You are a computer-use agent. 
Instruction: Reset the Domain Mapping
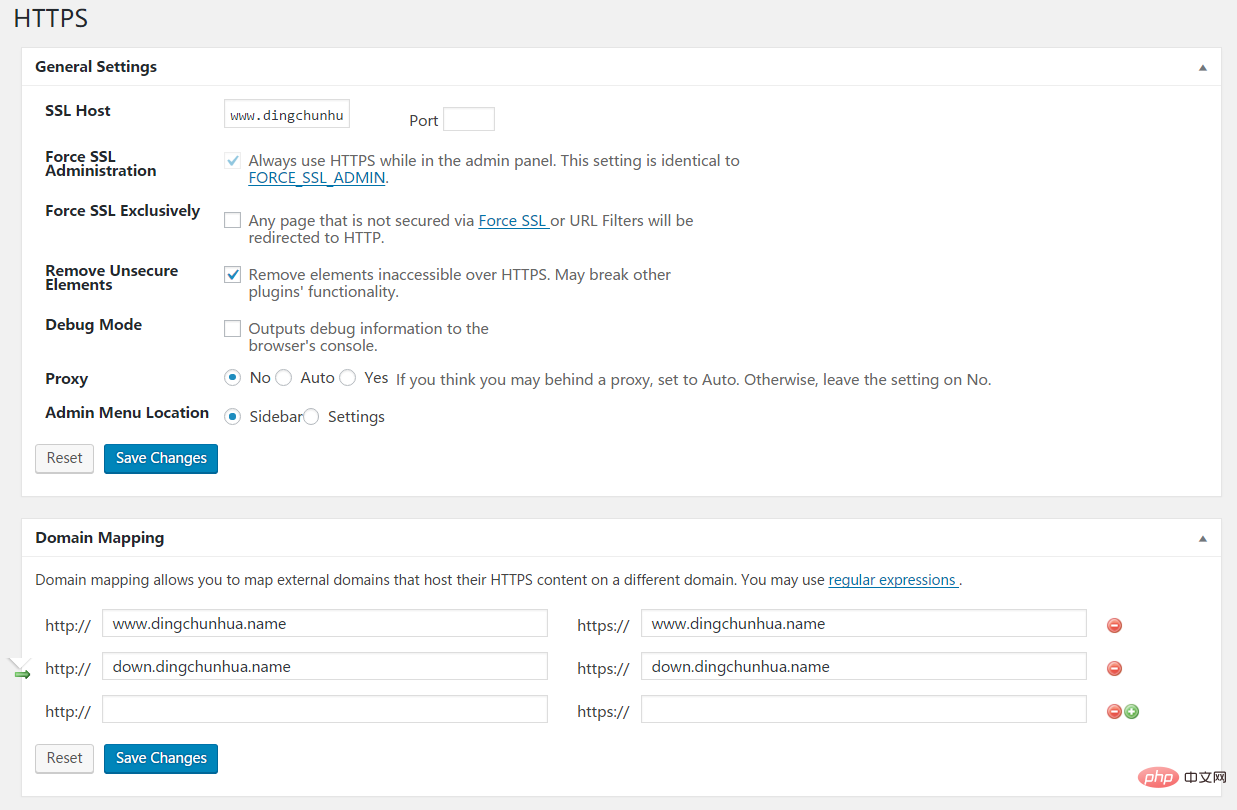[64, 758]
